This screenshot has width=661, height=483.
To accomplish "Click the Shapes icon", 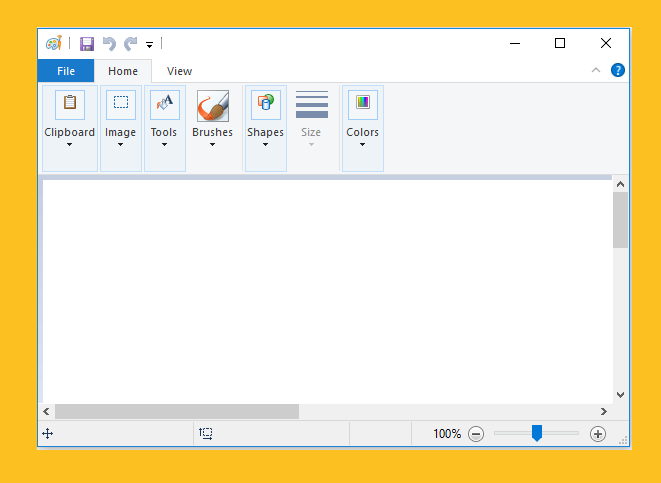I will pyautogui.click(x=266, y=104).
